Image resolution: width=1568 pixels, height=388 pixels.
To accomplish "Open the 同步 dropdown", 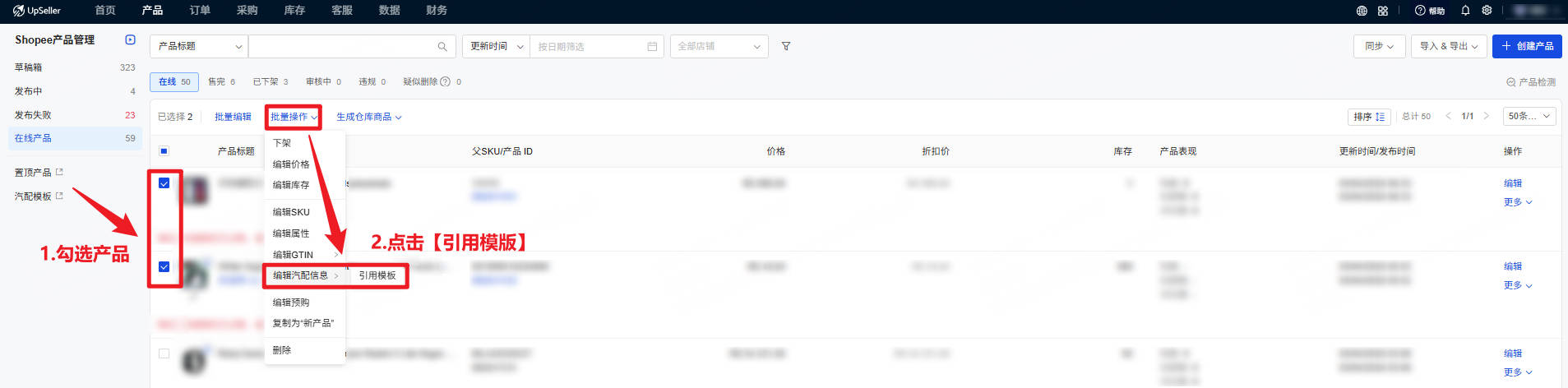I will tap(1379, 46).
